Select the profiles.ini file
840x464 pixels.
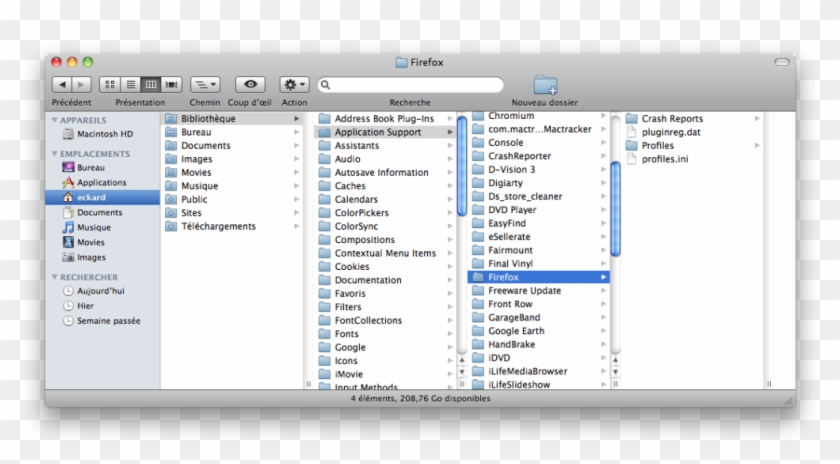click(x=692, y=159)
